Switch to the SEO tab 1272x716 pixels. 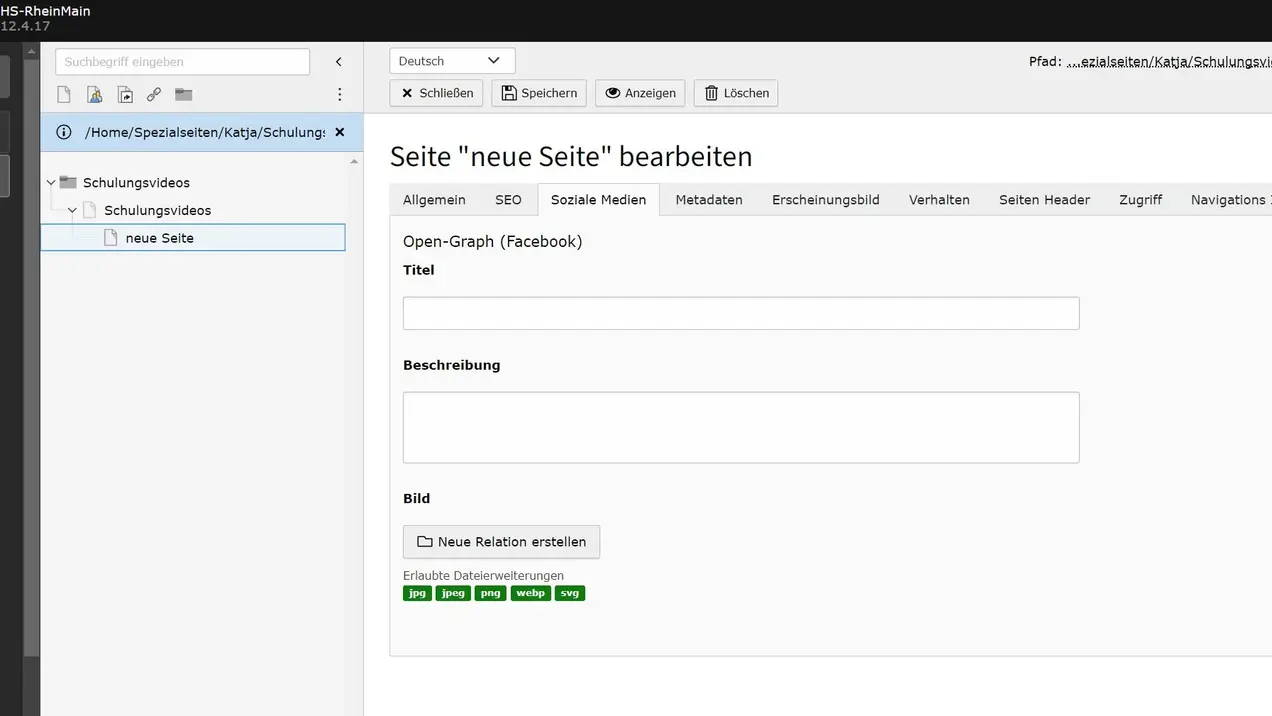508,199
